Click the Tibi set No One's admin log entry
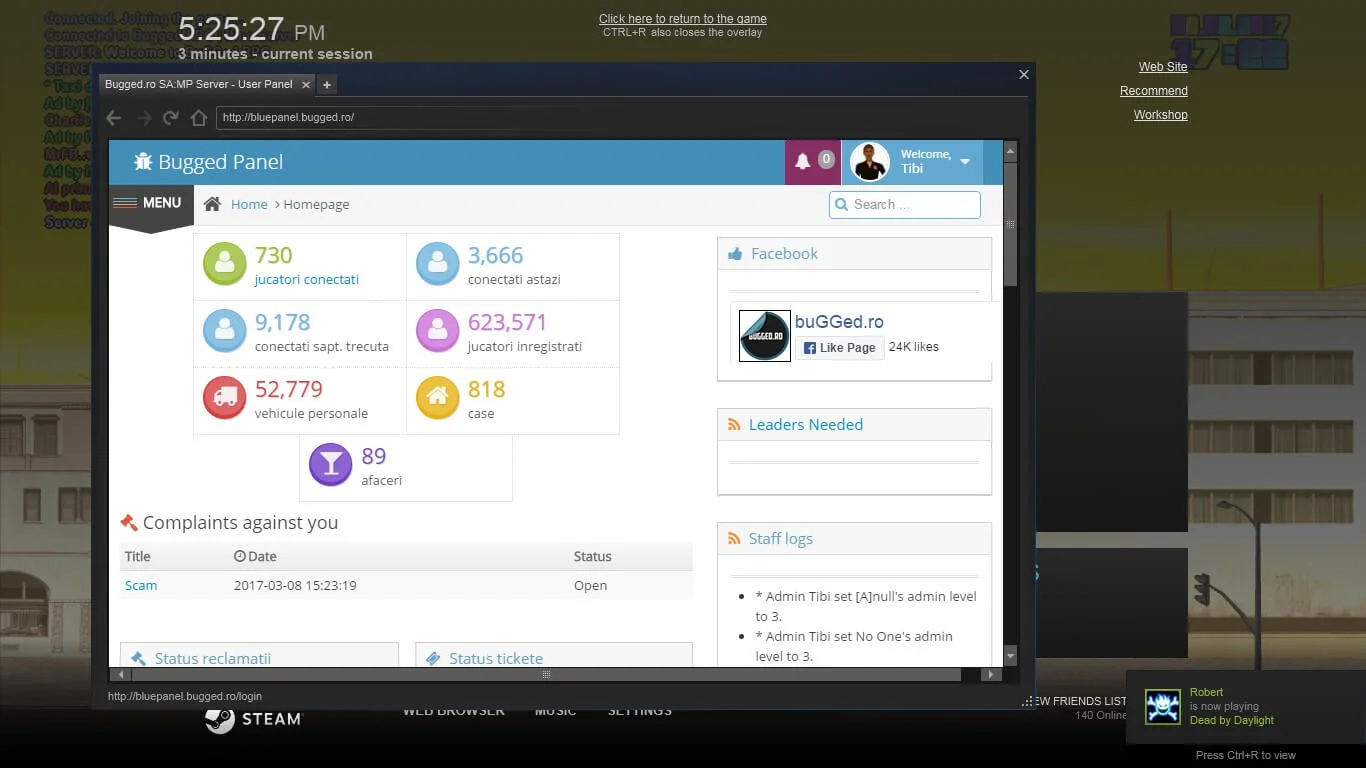 pyautogui.click(x=854, y=646)
